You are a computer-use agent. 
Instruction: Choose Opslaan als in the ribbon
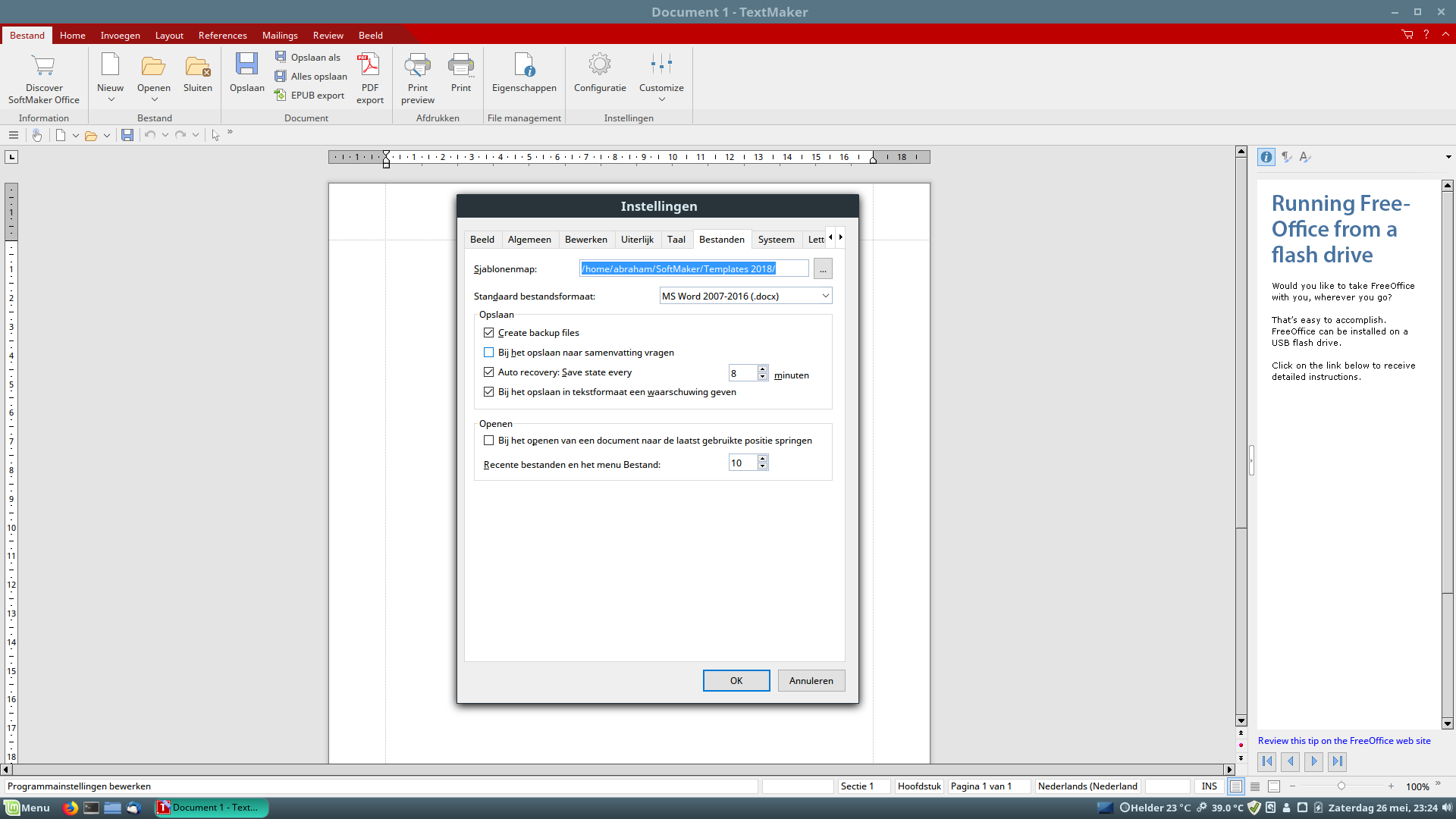click(308, 57)
